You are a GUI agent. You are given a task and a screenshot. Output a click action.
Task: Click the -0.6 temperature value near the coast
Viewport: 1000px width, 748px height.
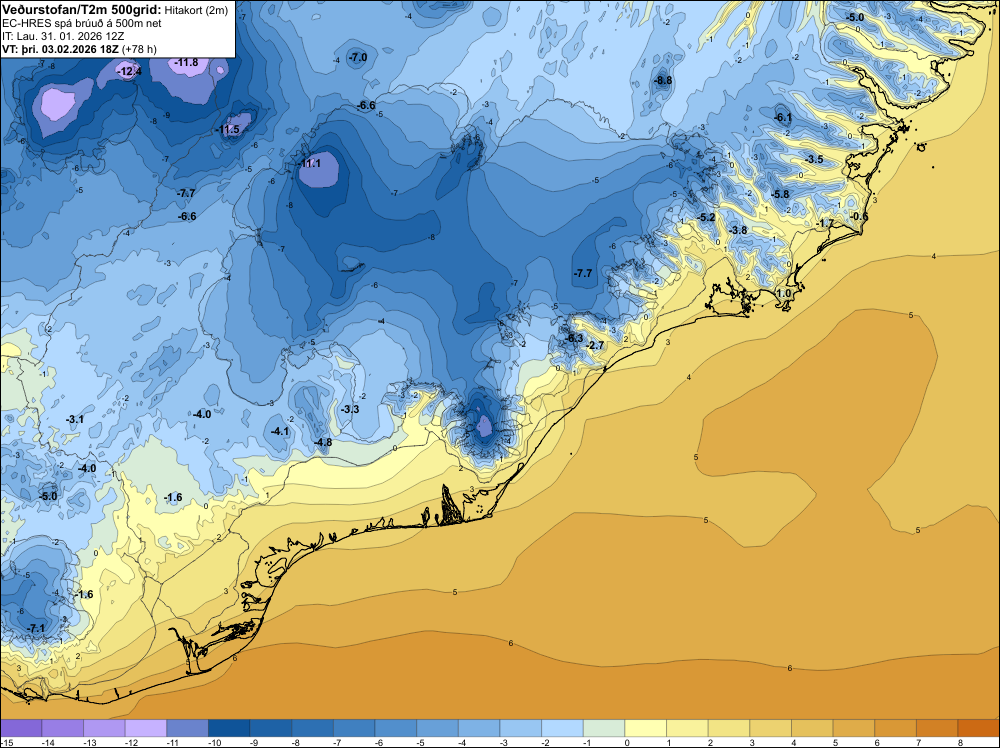pyautogui.click(x=860, y=216)
